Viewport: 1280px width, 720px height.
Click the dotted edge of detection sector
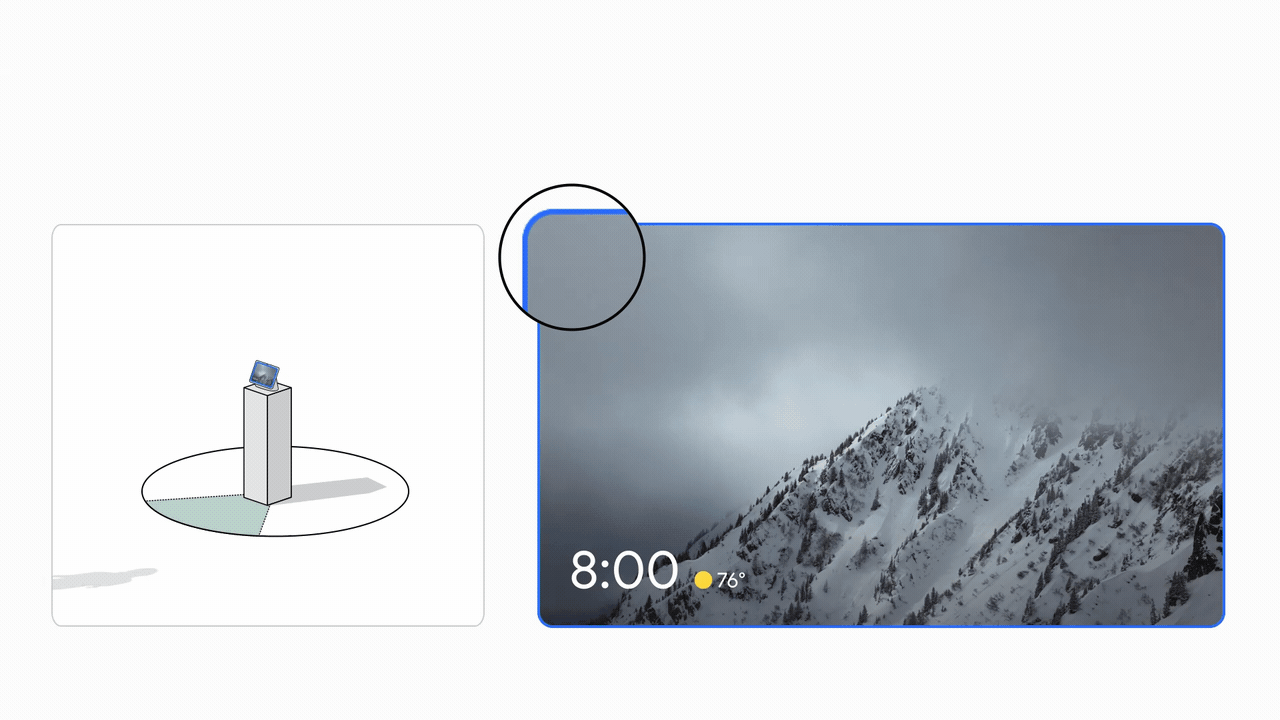(x=195, y=496)
